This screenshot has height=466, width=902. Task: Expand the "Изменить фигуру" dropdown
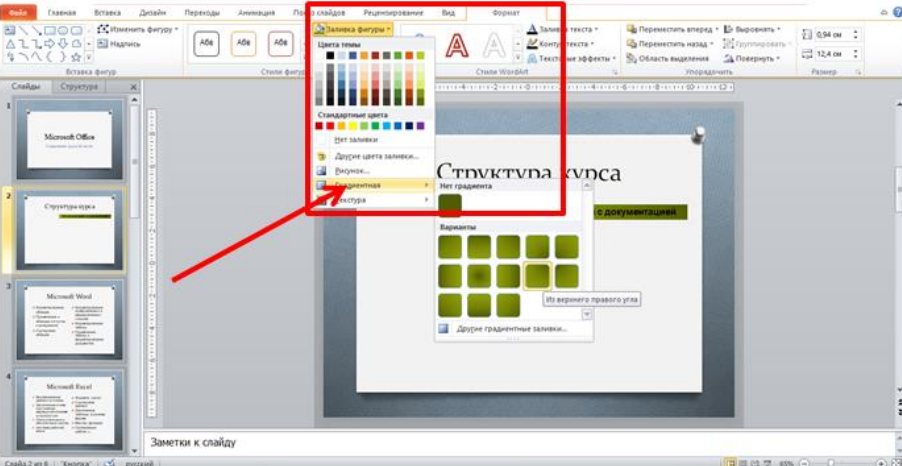pos(138,29)
